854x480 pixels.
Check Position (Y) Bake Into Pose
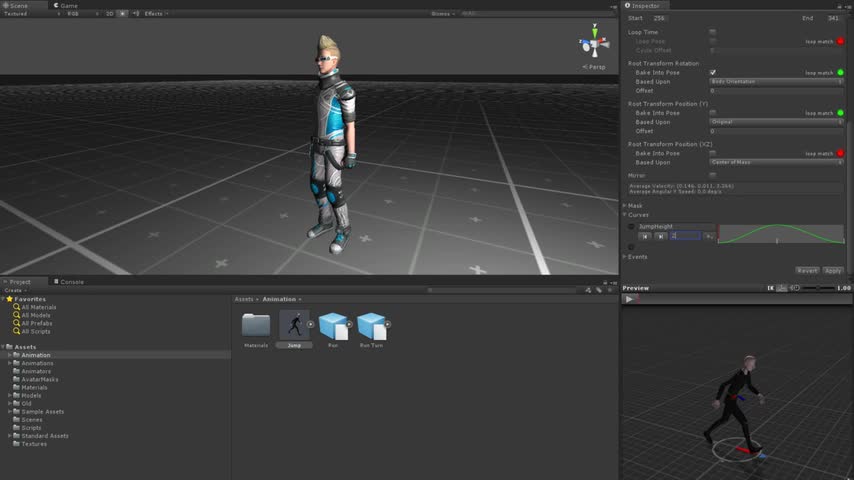pos(712,113)
